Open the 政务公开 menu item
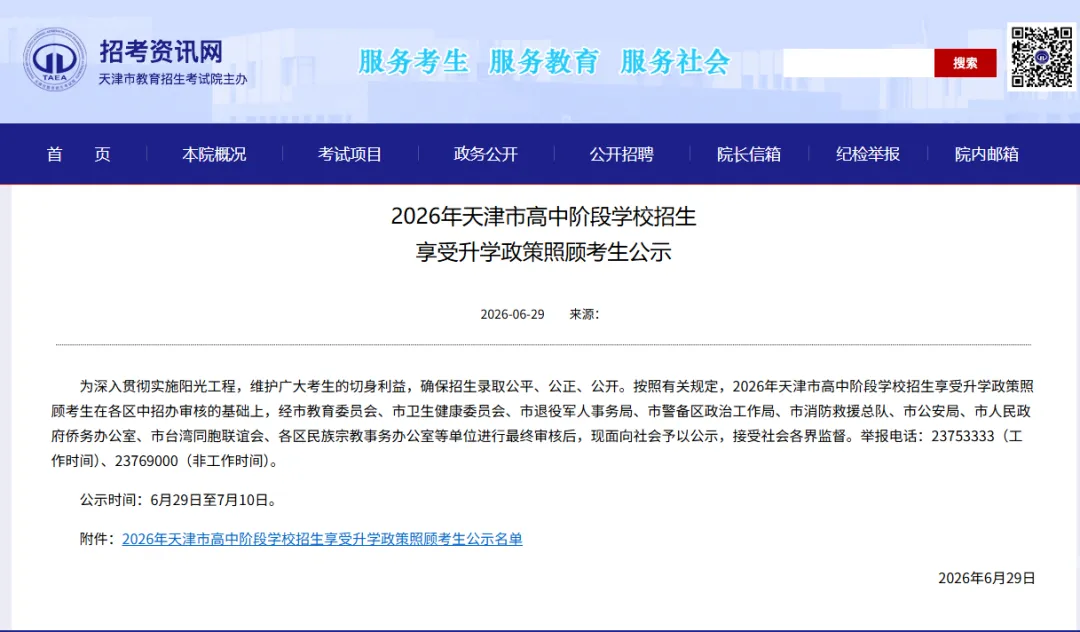This screenshot has width=1080, height=632. 486,154
